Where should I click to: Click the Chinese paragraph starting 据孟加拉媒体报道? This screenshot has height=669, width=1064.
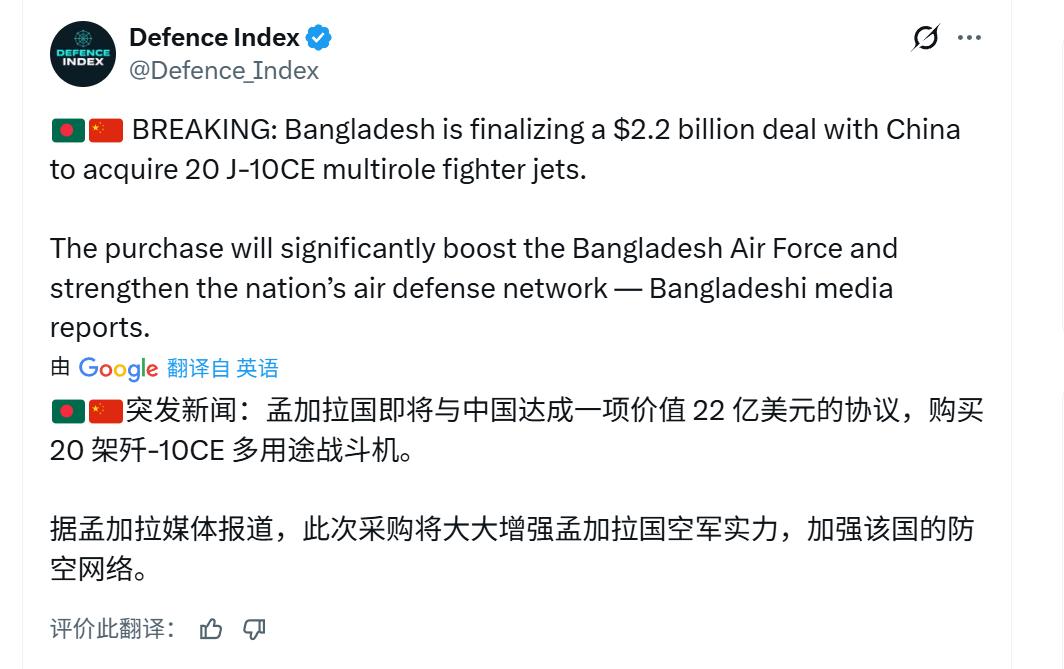tap(510, 548)
